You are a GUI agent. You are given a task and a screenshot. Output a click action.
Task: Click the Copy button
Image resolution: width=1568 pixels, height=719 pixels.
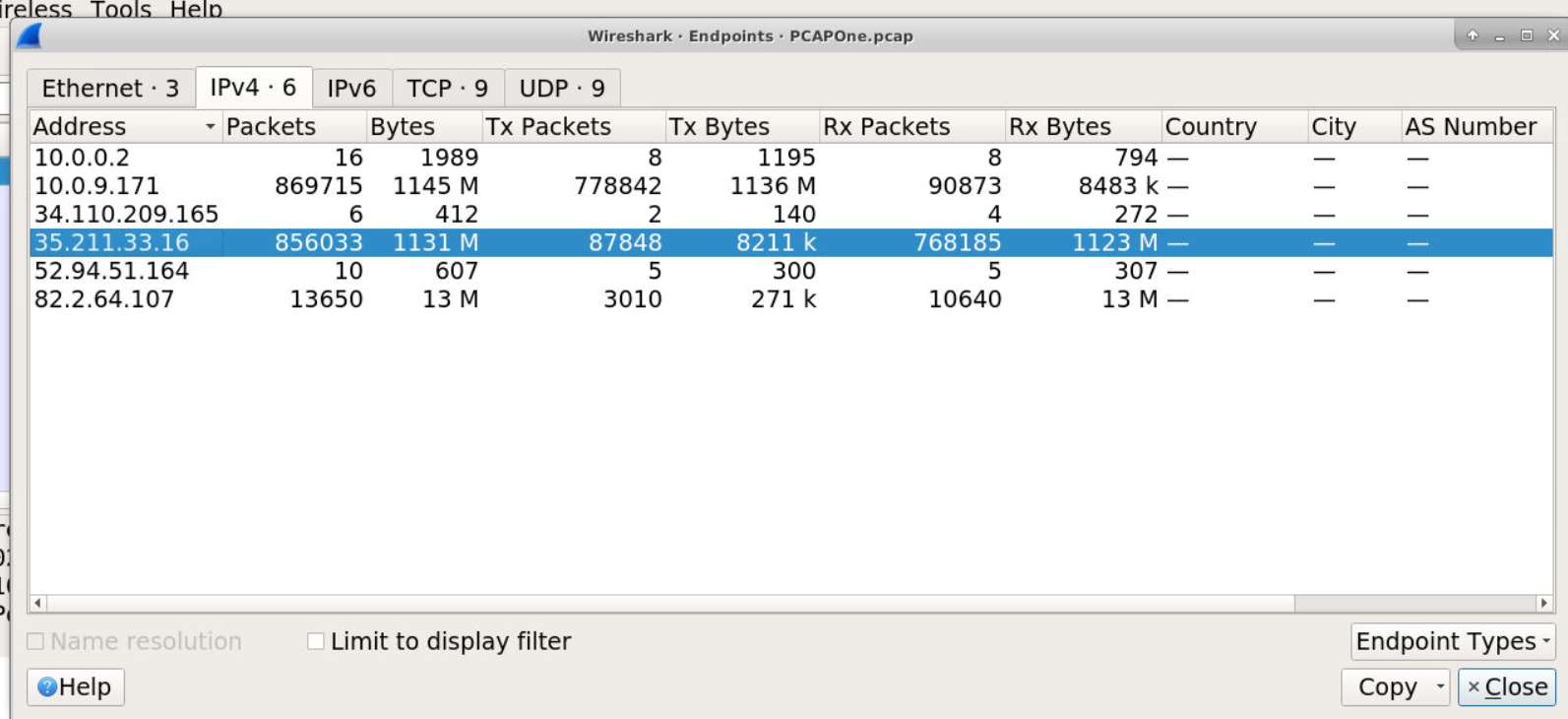pyautogui.click(x=1387, y=686)
